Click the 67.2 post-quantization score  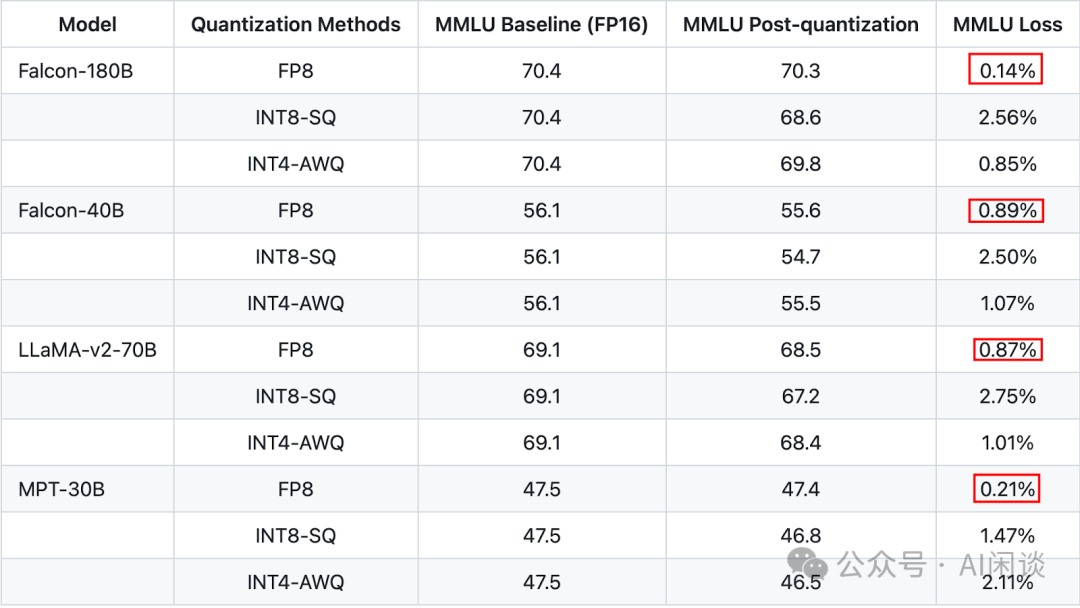[x=801, y=396]
